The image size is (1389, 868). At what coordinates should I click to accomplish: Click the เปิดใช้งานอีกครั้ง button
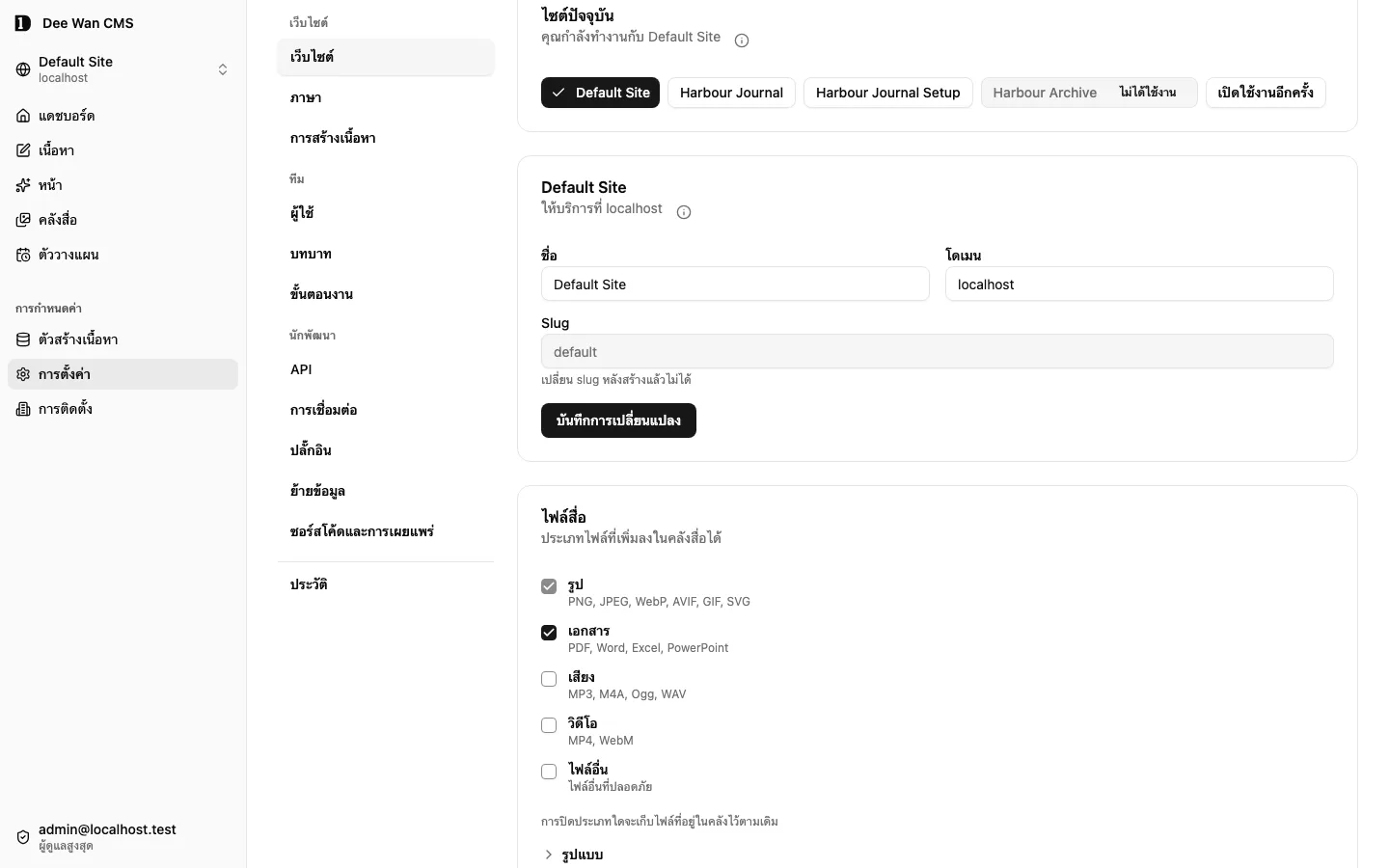(1266, 93)
